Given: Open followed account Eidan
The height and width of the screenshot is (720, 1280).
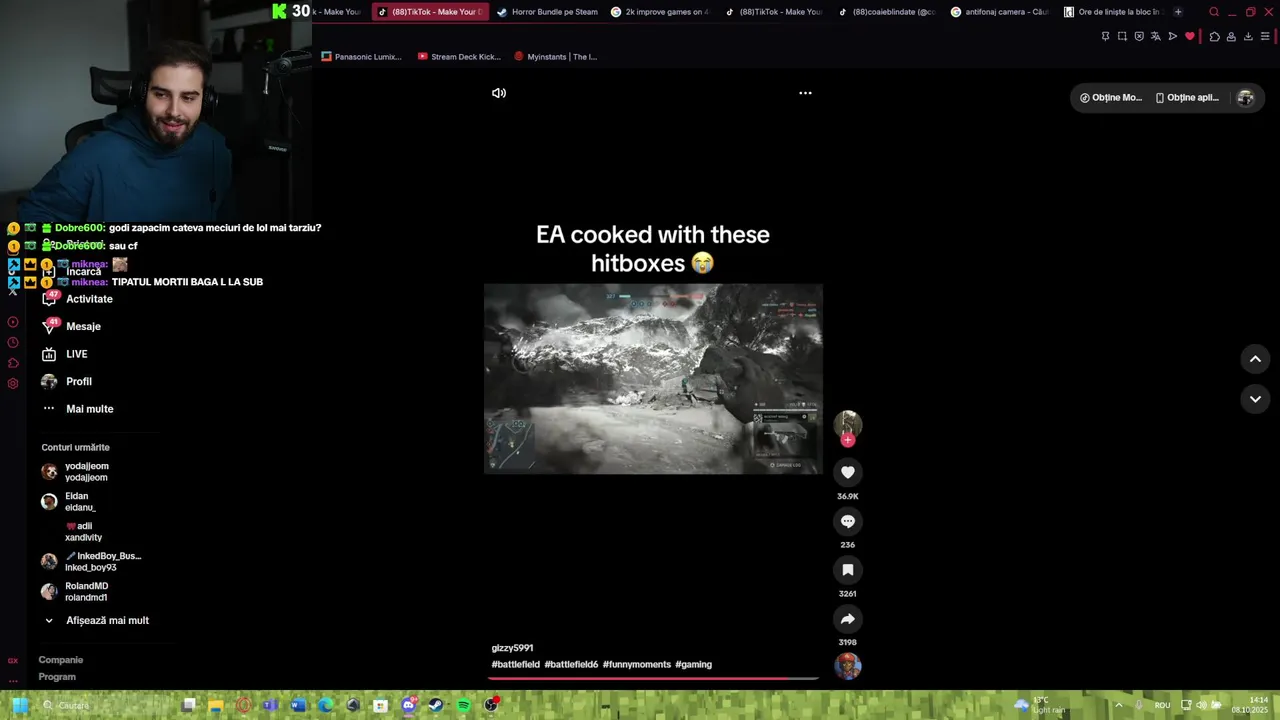Looking at the screenshot, I should (x=68, y=501).
